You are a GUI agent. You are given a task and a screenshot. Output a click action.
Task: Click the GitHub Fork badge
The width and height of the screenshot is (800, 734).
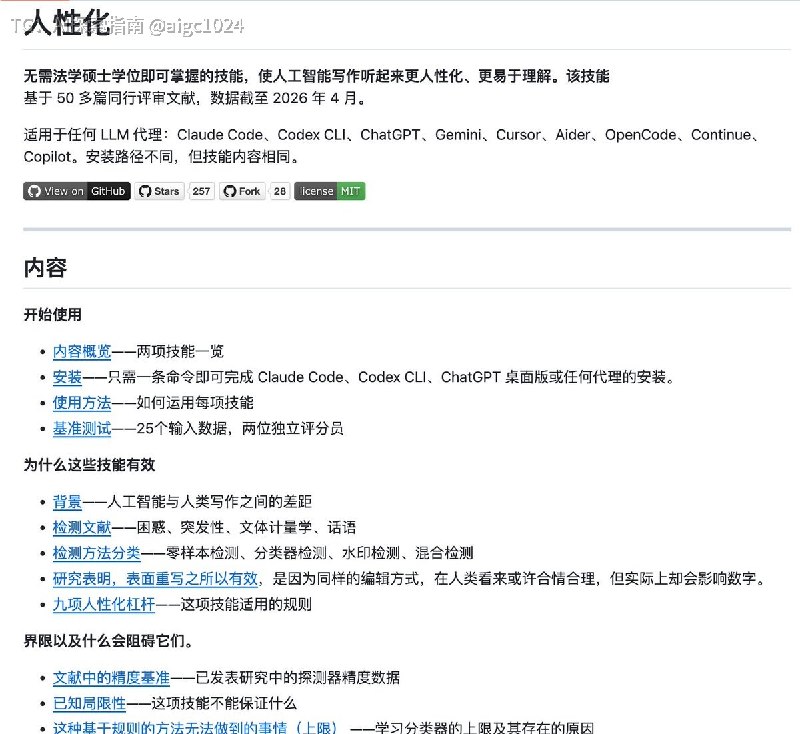pyautogui.click(x=242, y=191)
